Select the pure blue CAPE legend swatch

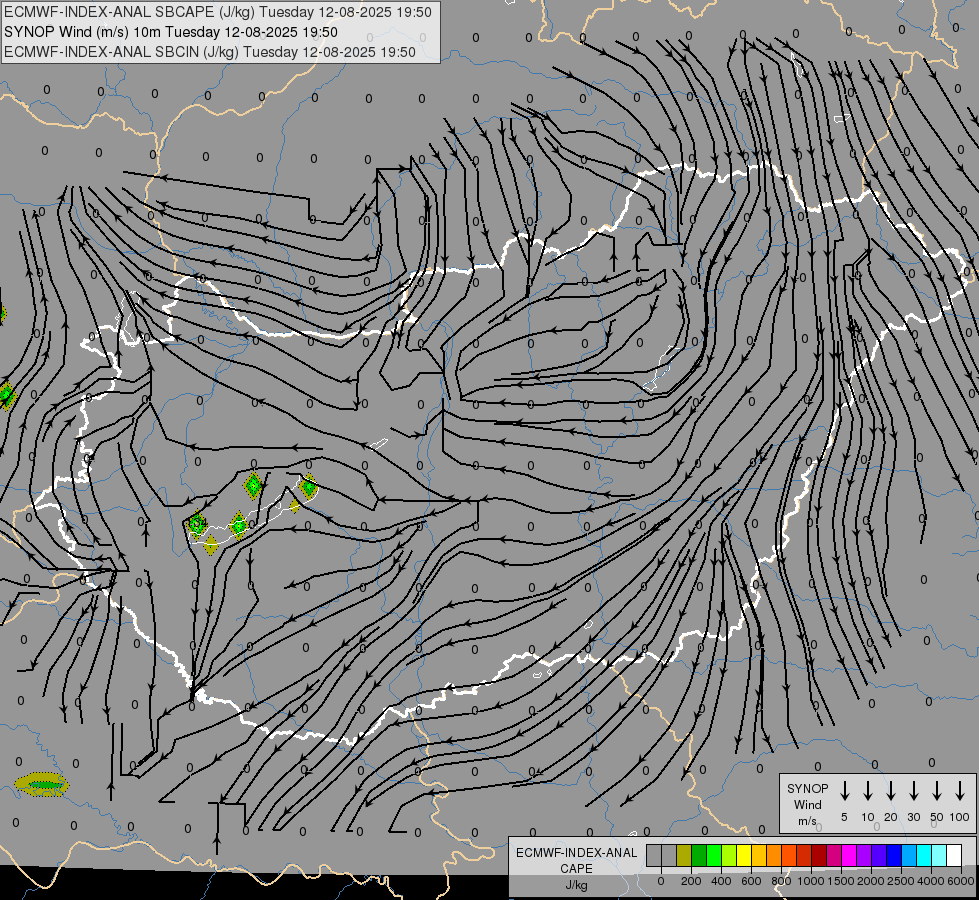point(895,856)
